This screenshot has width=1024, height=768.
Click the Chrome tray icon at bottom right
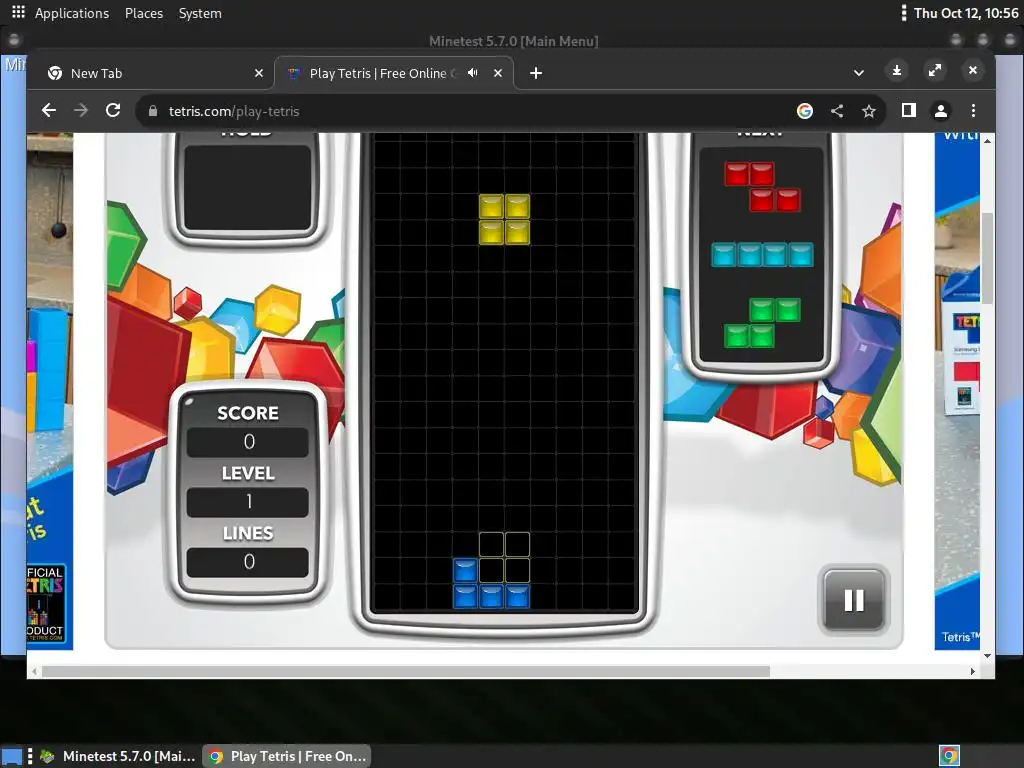949,756
